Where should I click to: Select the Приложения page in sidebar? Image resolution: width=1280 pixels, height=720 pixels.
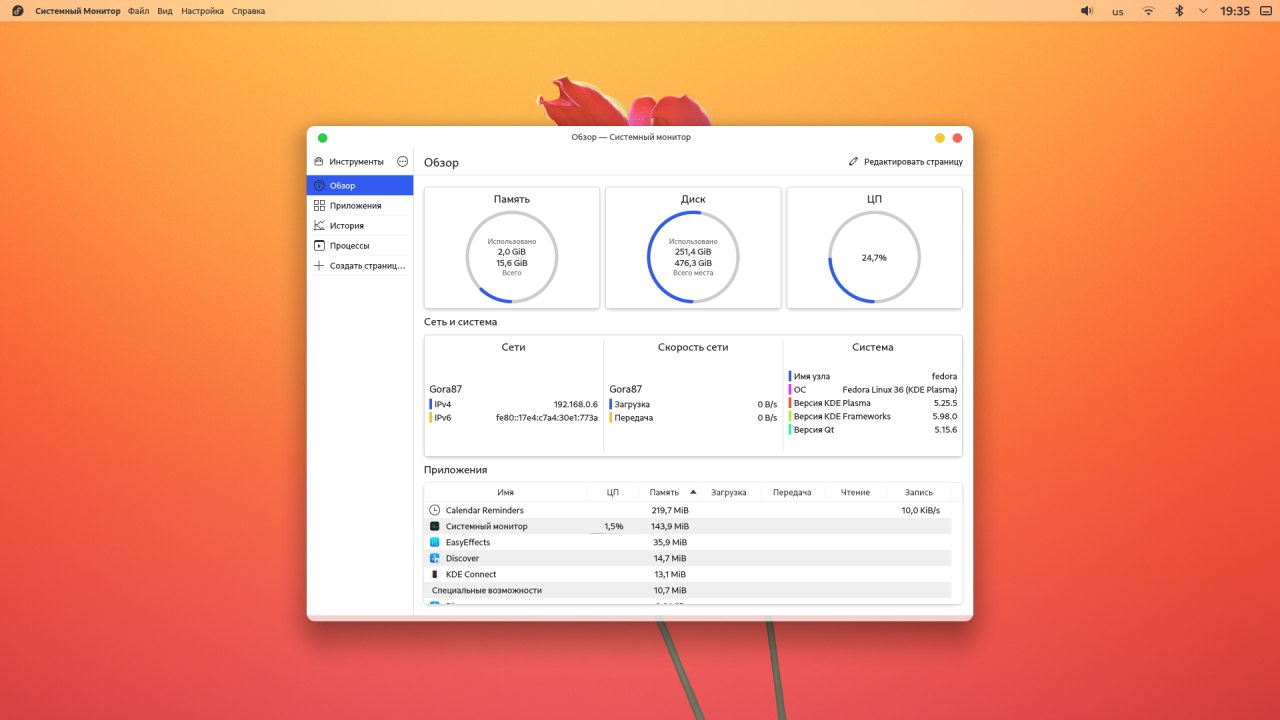(x=360, y=205)
